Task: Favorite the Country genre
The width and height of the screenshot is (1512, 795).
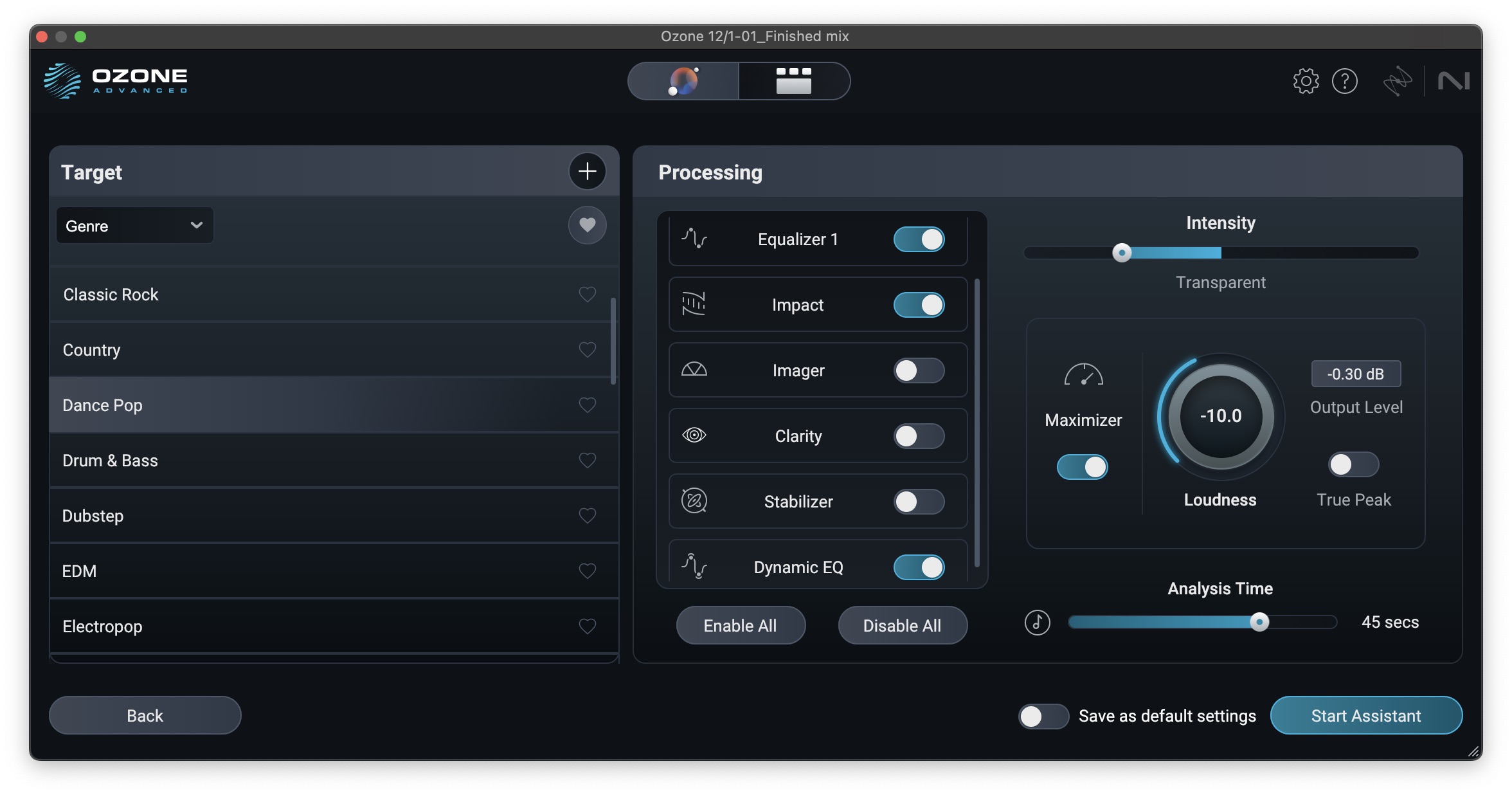Action: point(587,349)
